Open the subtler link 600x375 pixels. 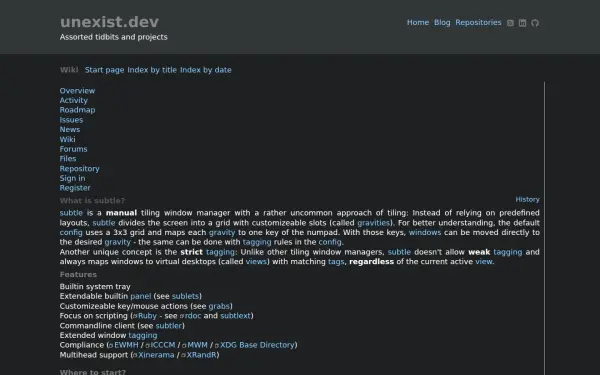pyautogui.click(x=169, y=326)
